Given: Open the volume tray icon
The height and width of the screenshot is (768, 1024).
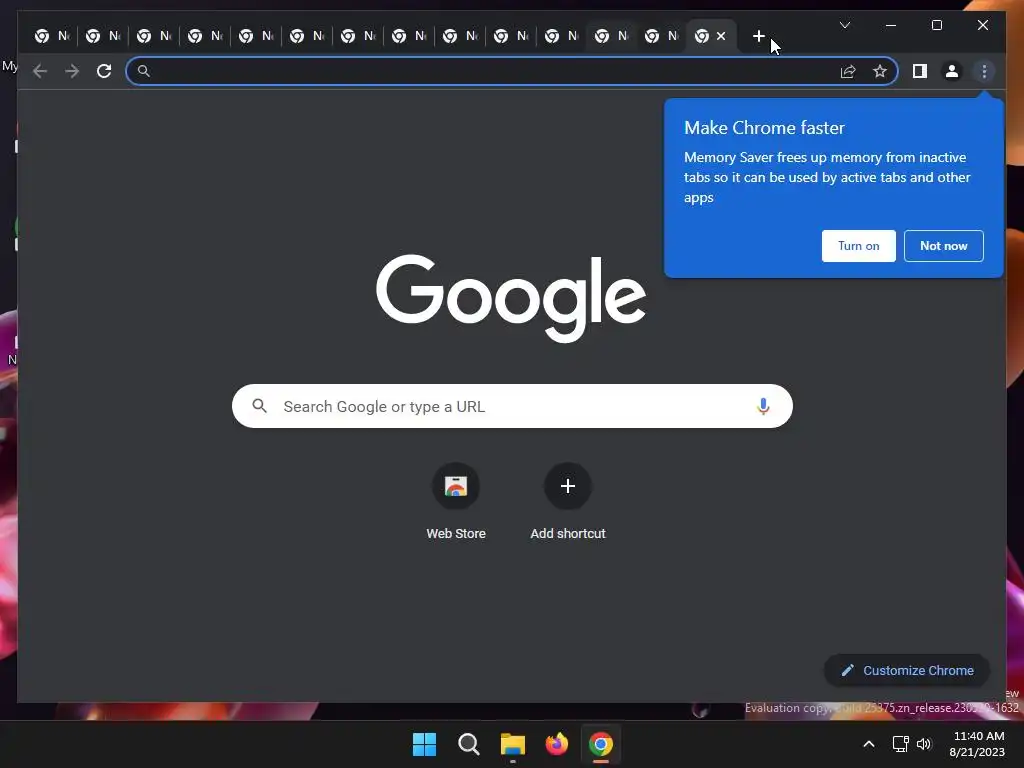Looking at the screenshot, I should pyautogui.click(x=924, y=744).
